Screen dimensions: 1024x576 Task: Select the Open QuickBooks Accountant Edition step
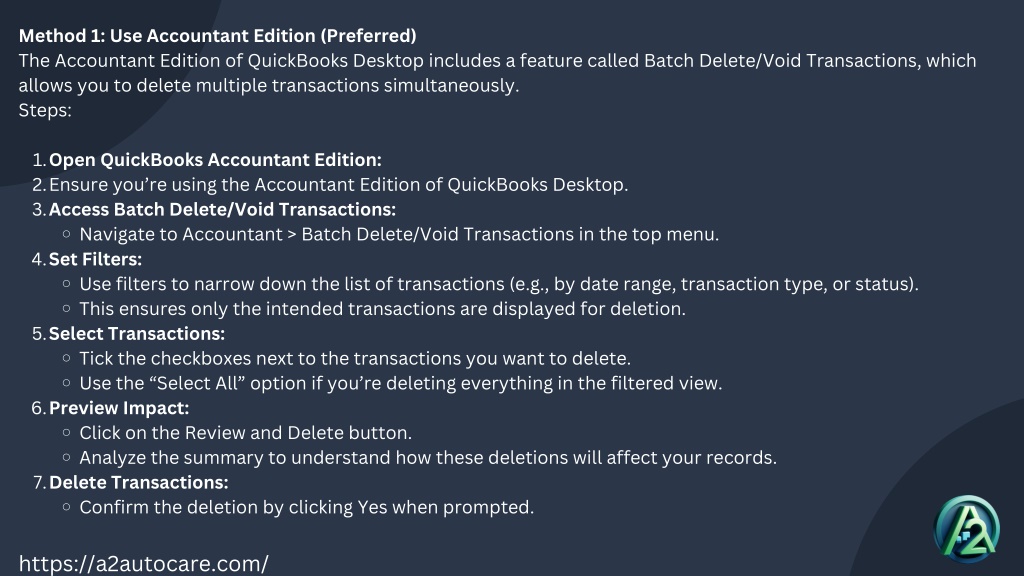coord(215,160)
